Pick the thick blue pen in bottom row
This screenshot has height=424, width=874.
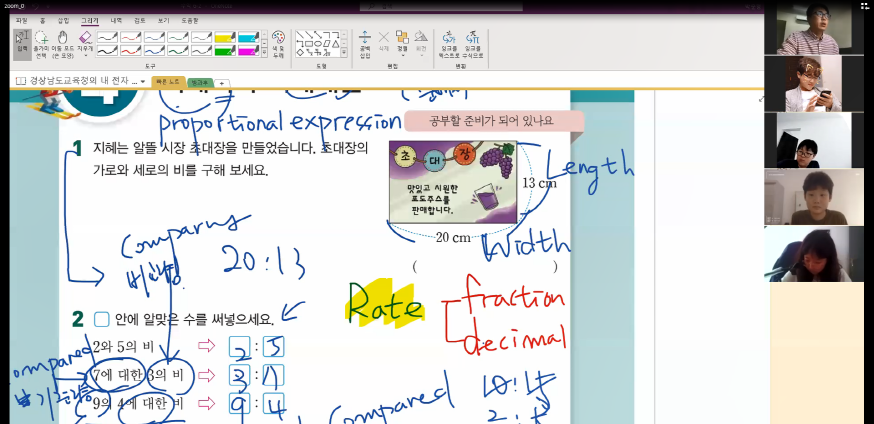click(x=154, y=51)
